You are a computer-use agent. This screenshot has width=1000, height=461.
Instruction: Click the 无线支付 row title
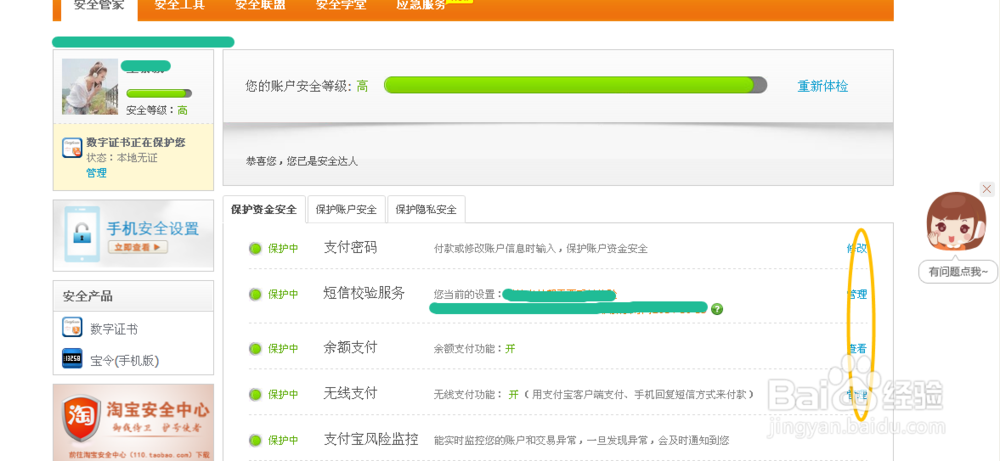click(350, 393)
